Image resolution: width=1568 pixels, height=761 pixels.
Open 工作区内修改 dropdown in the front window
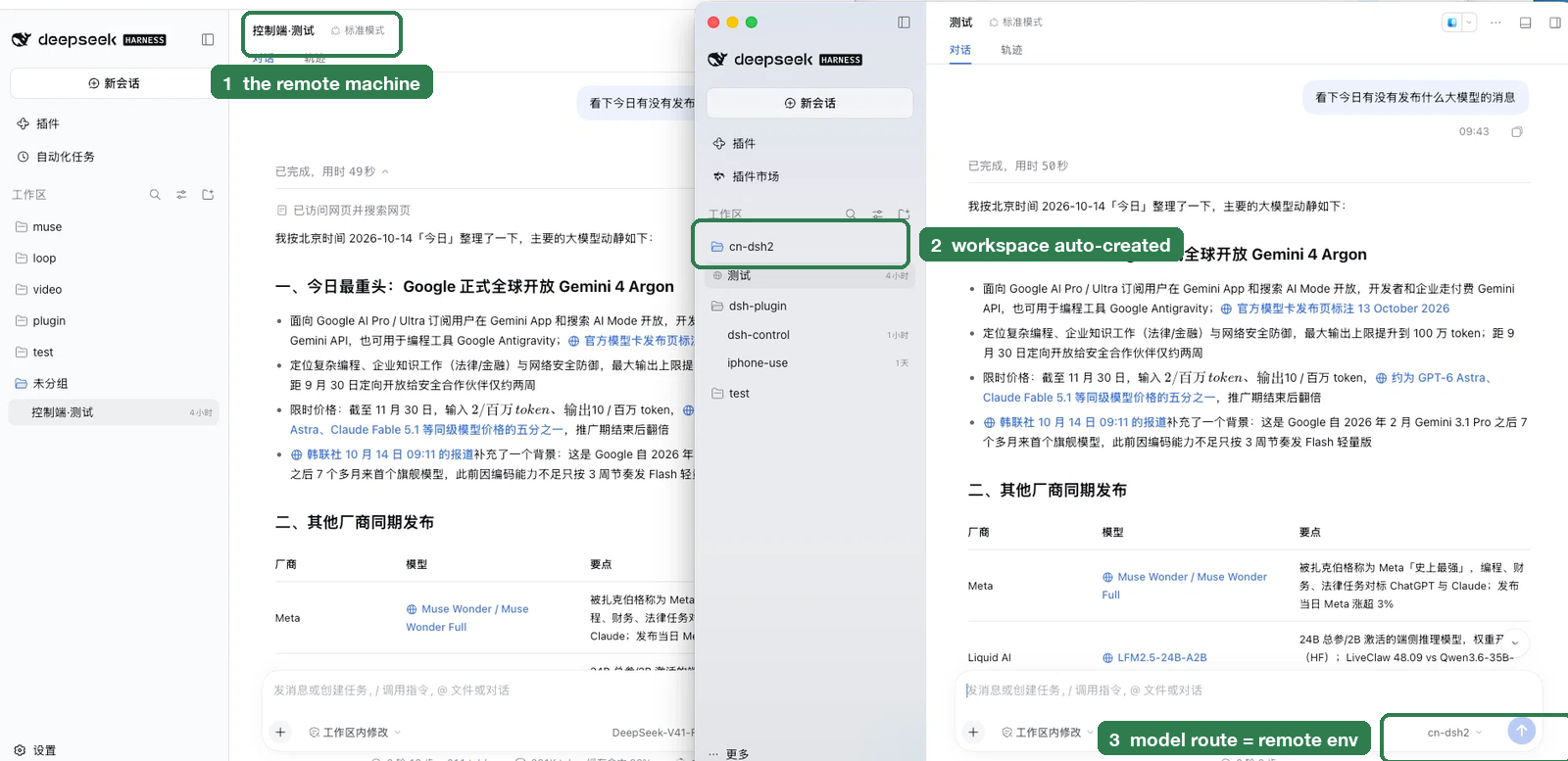click(x=1048, y=733)
